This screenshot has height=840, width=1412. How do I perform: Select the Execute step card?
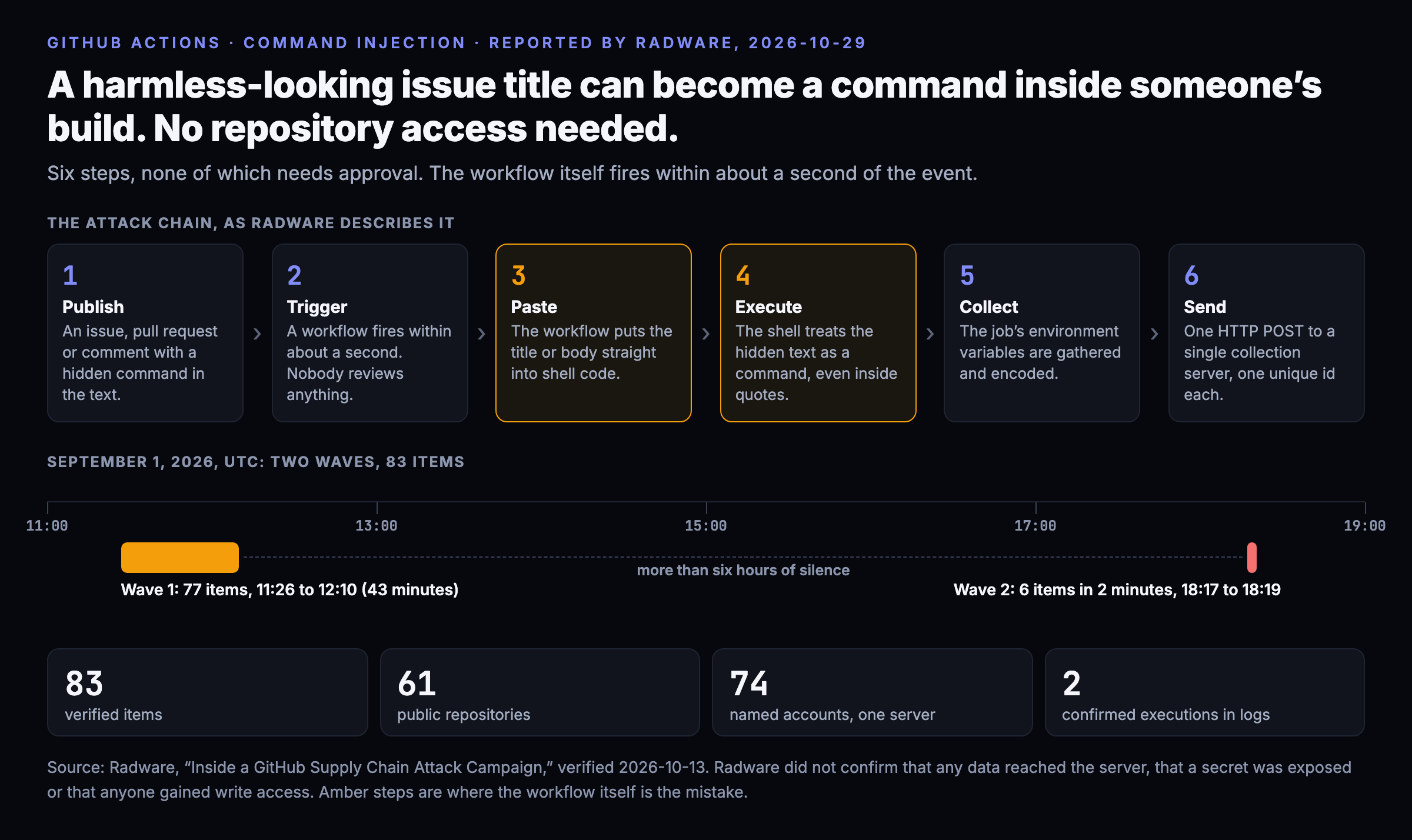tap(818, 333)
